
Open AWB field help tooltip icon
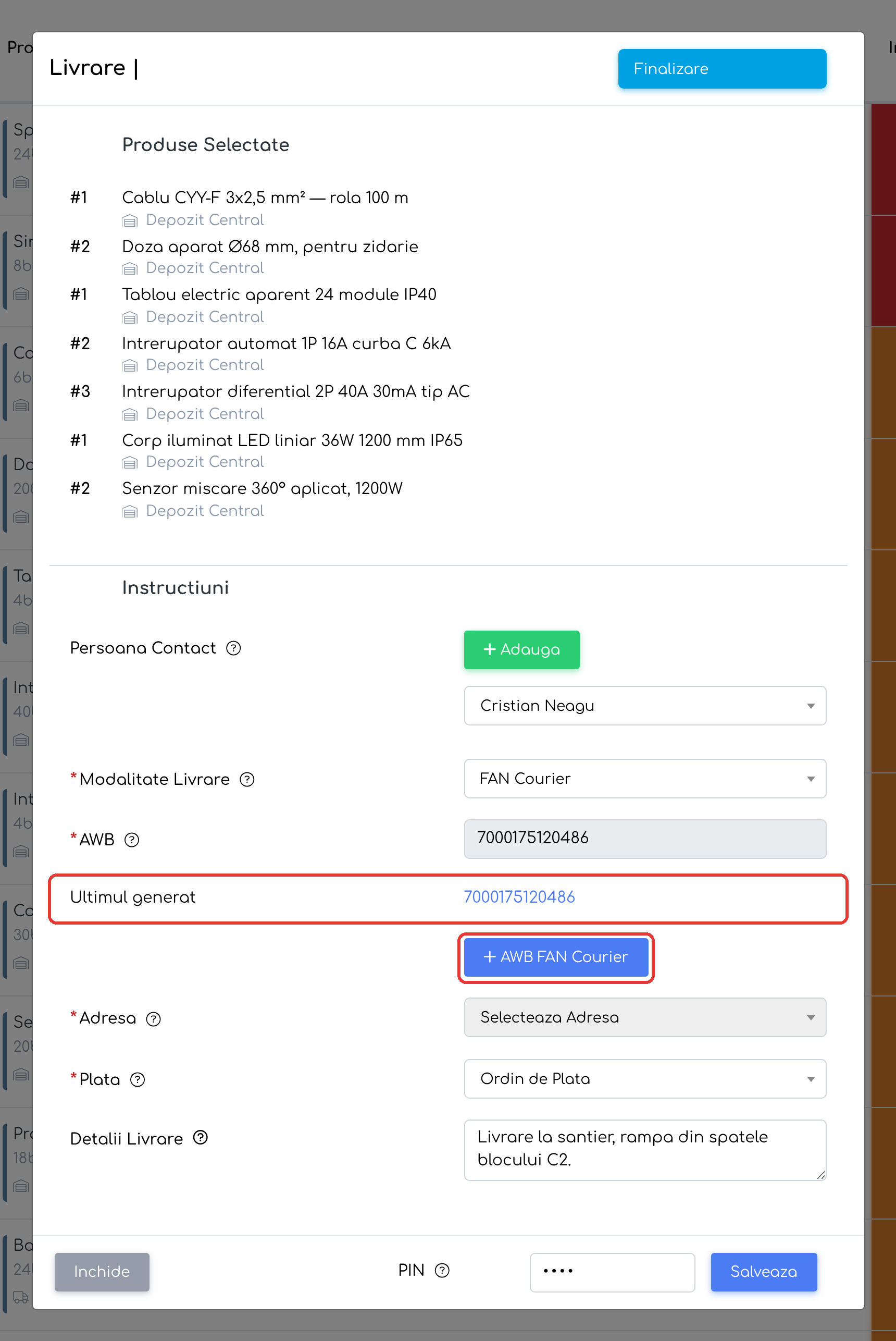point(132,840)
